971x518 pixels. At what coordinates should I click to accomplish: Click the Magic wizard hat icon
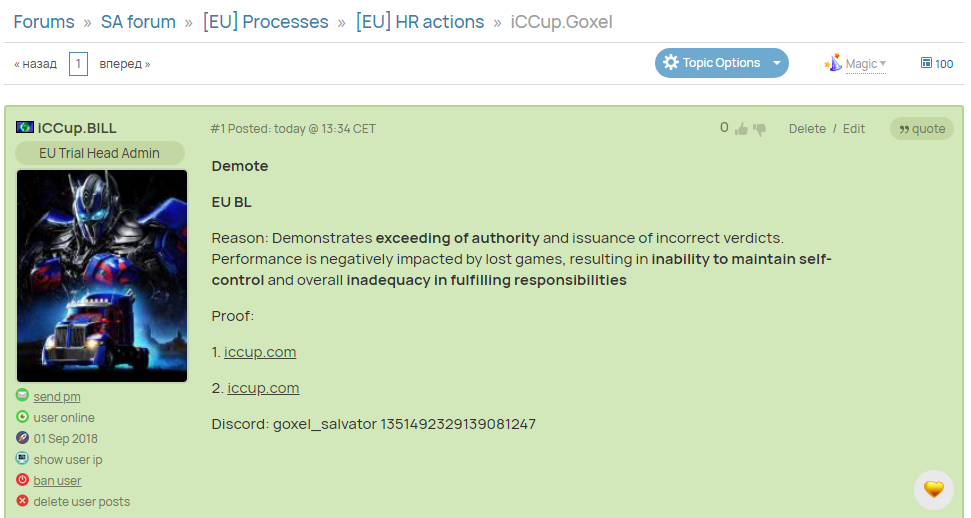click(x=833, y=63)
